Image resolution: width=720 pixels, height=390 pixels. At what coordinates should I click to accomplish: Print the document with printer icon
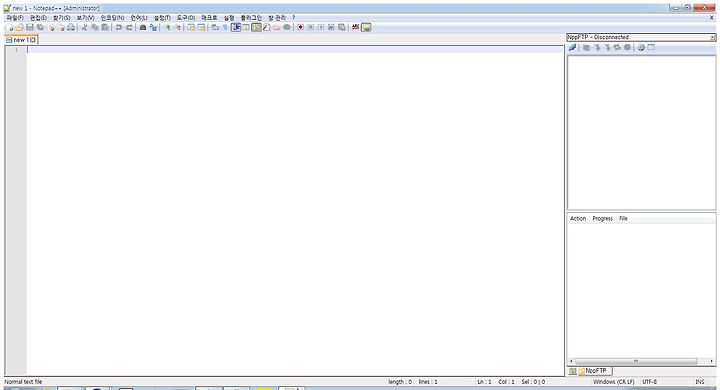pos(71,28)
